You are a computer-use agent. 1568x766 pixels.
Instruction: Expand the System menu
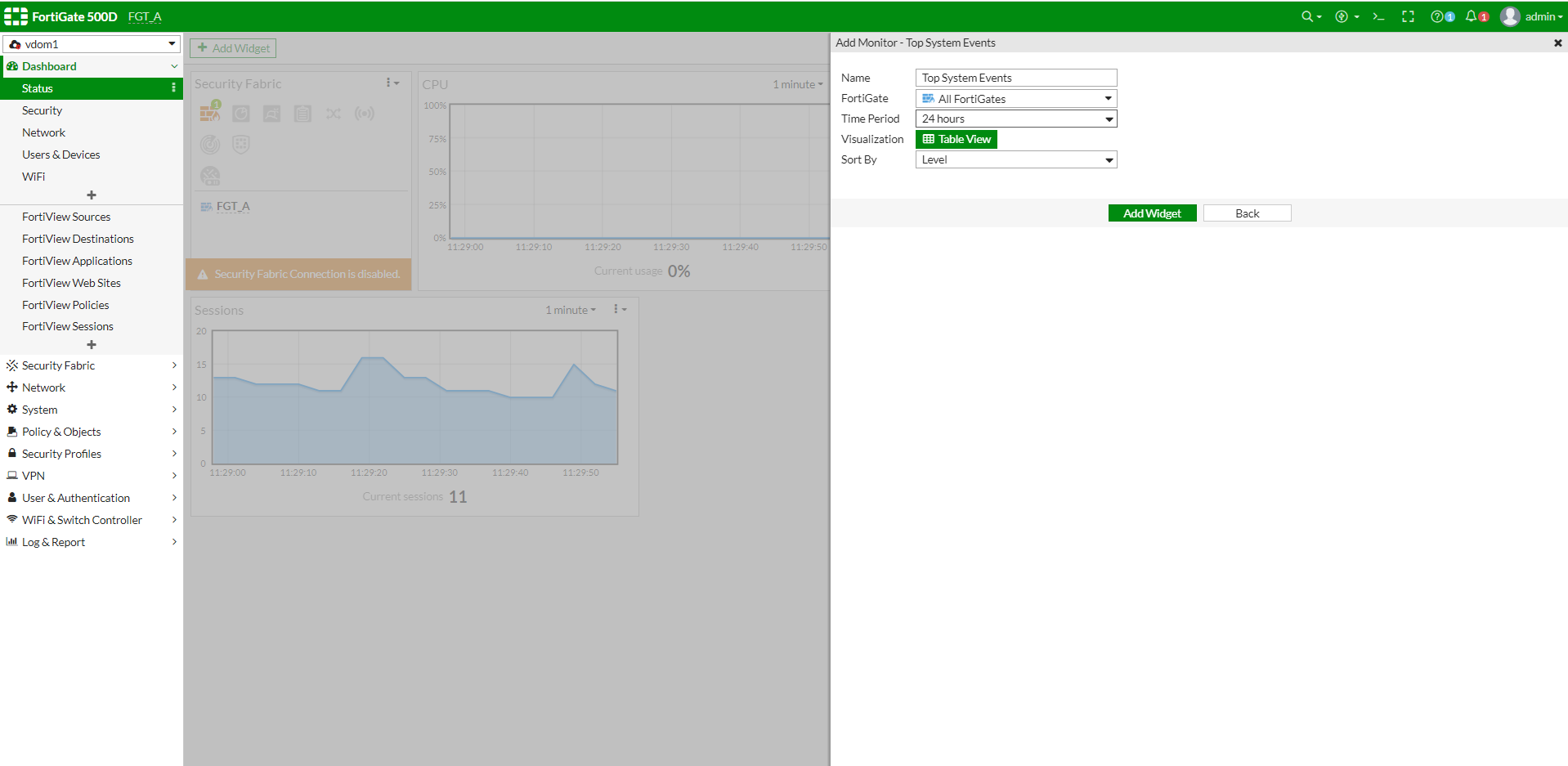click(x=92, y=410)
